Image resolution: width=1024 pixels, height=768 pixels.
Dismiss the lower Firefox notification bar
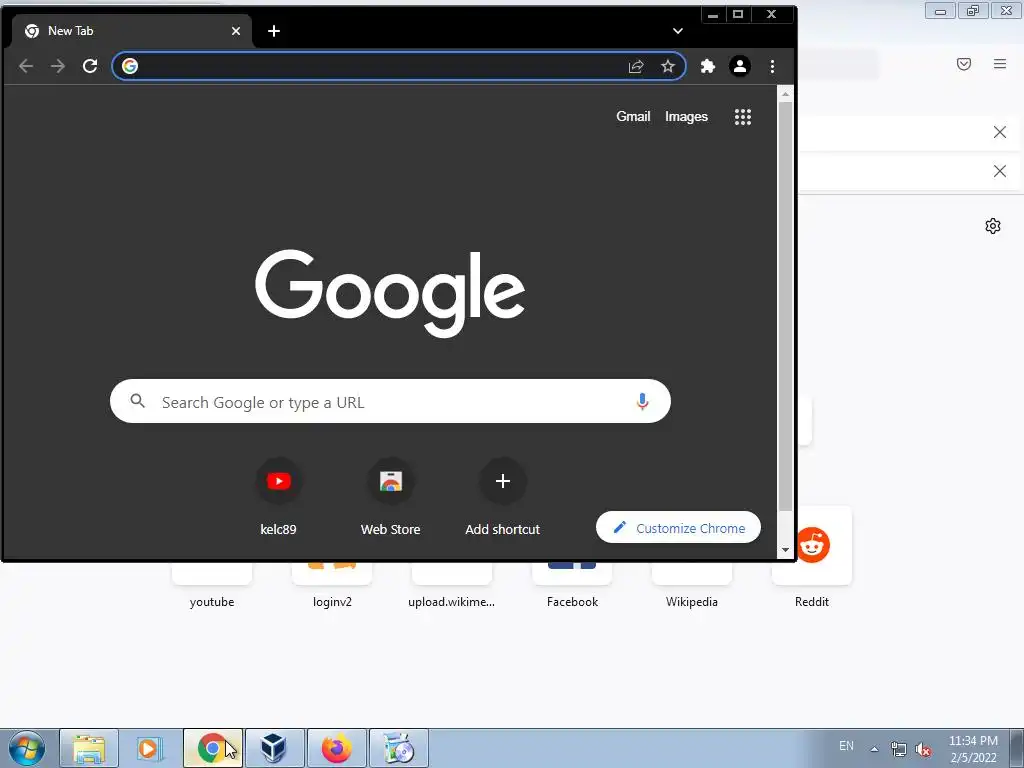(x=999, y=171)
